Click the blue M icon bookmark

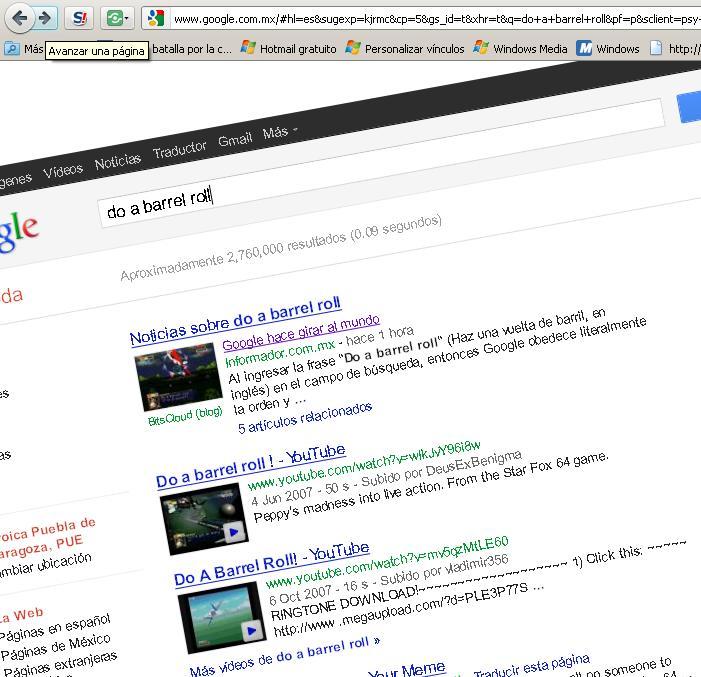pyautogui.click(x=584, y=48)
